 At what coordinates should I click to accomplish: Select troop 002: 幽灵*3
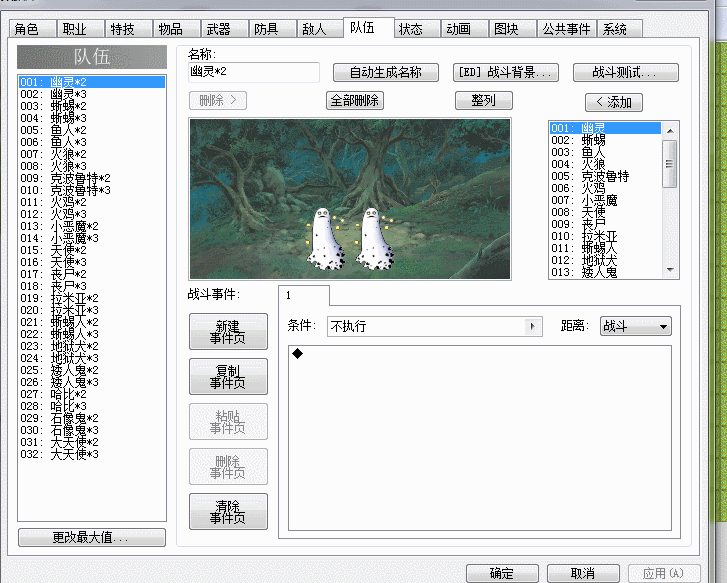92,94
